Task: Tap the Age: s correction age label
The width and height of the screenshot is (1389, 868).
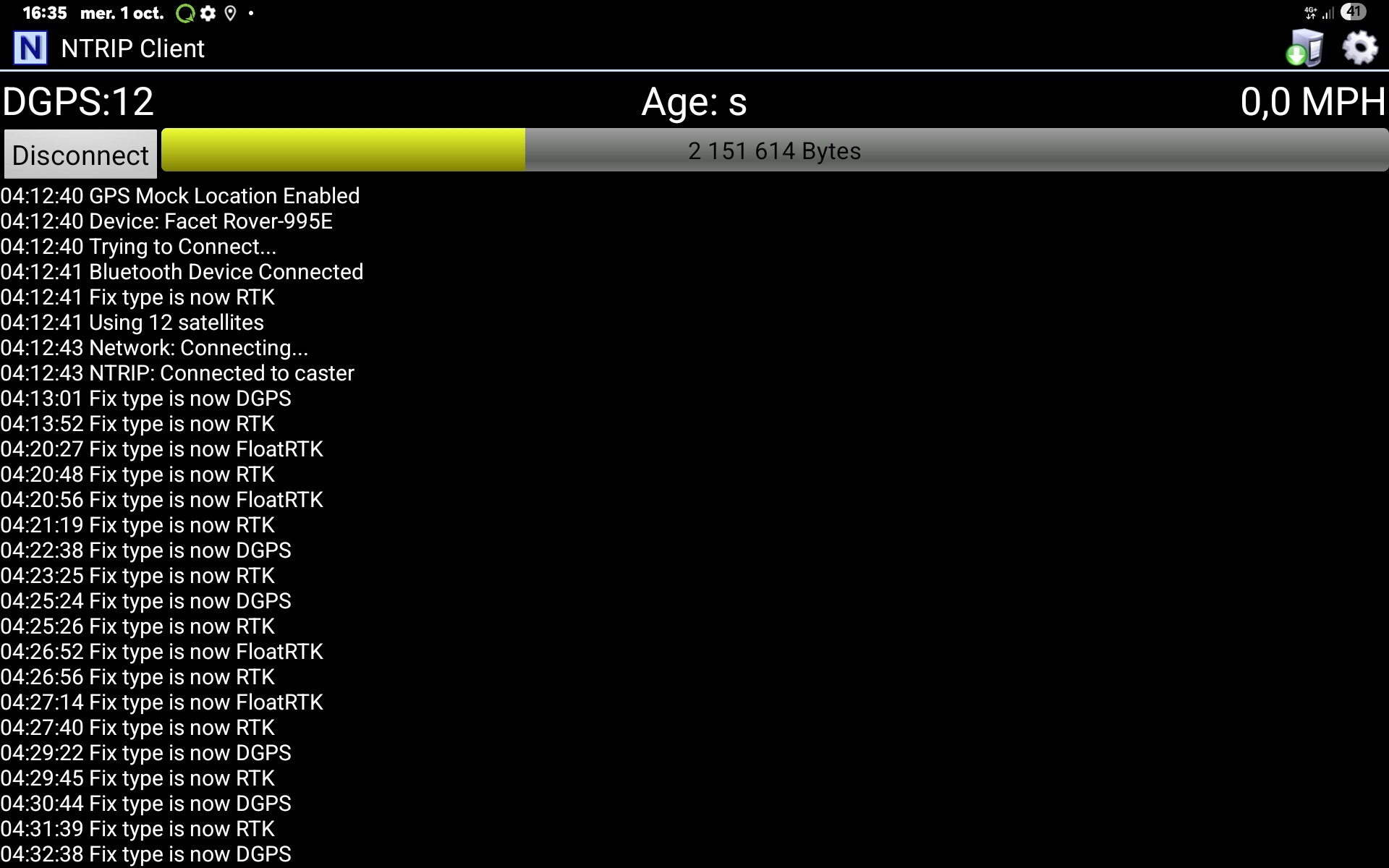Action: [x=694, y=101]
